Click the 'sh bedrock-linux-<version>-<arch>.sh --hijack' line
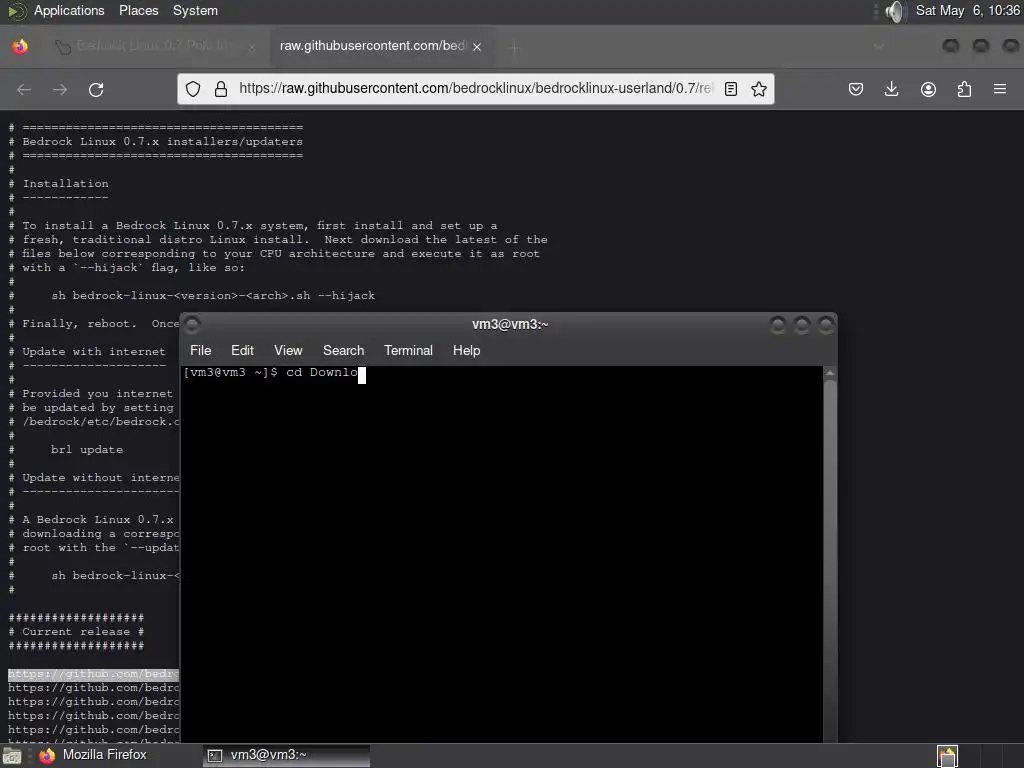Viewport: 1024px width, 768px height. tap(214, 296)
